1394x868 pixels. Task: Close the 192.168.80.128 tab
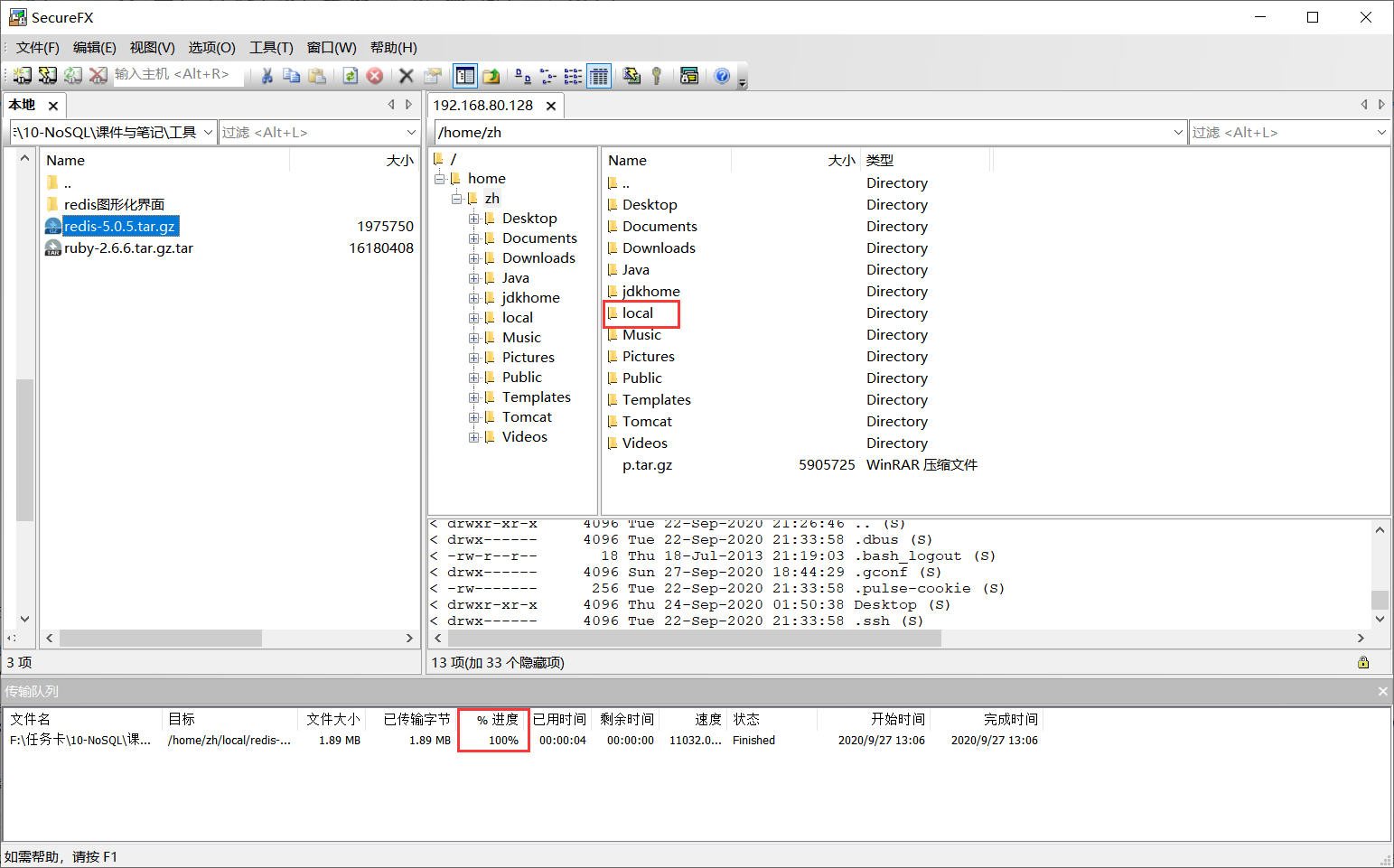pos(551,106)
